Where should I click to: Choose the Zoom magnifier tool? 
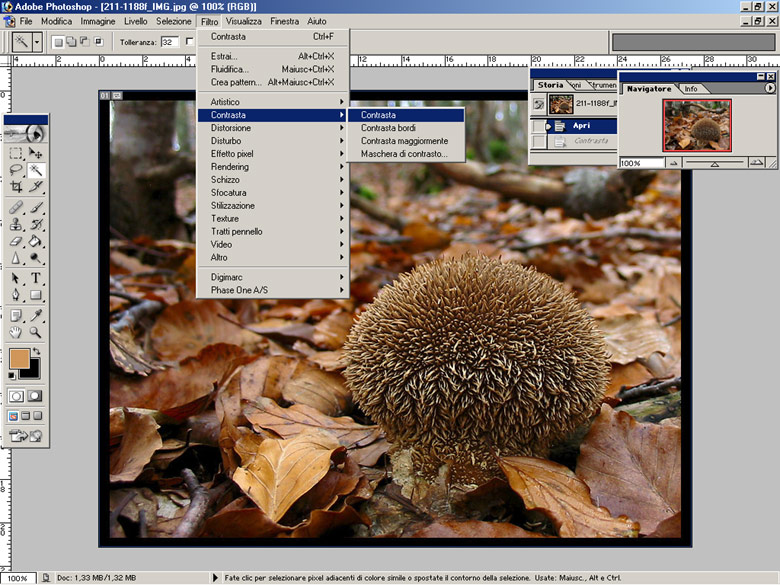[x=36, y=331]
